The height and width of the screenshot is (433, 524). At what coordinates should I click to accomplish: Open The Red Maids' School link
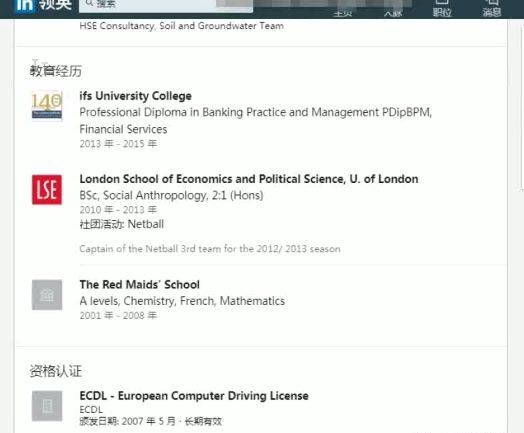click(x=139, y=285)
